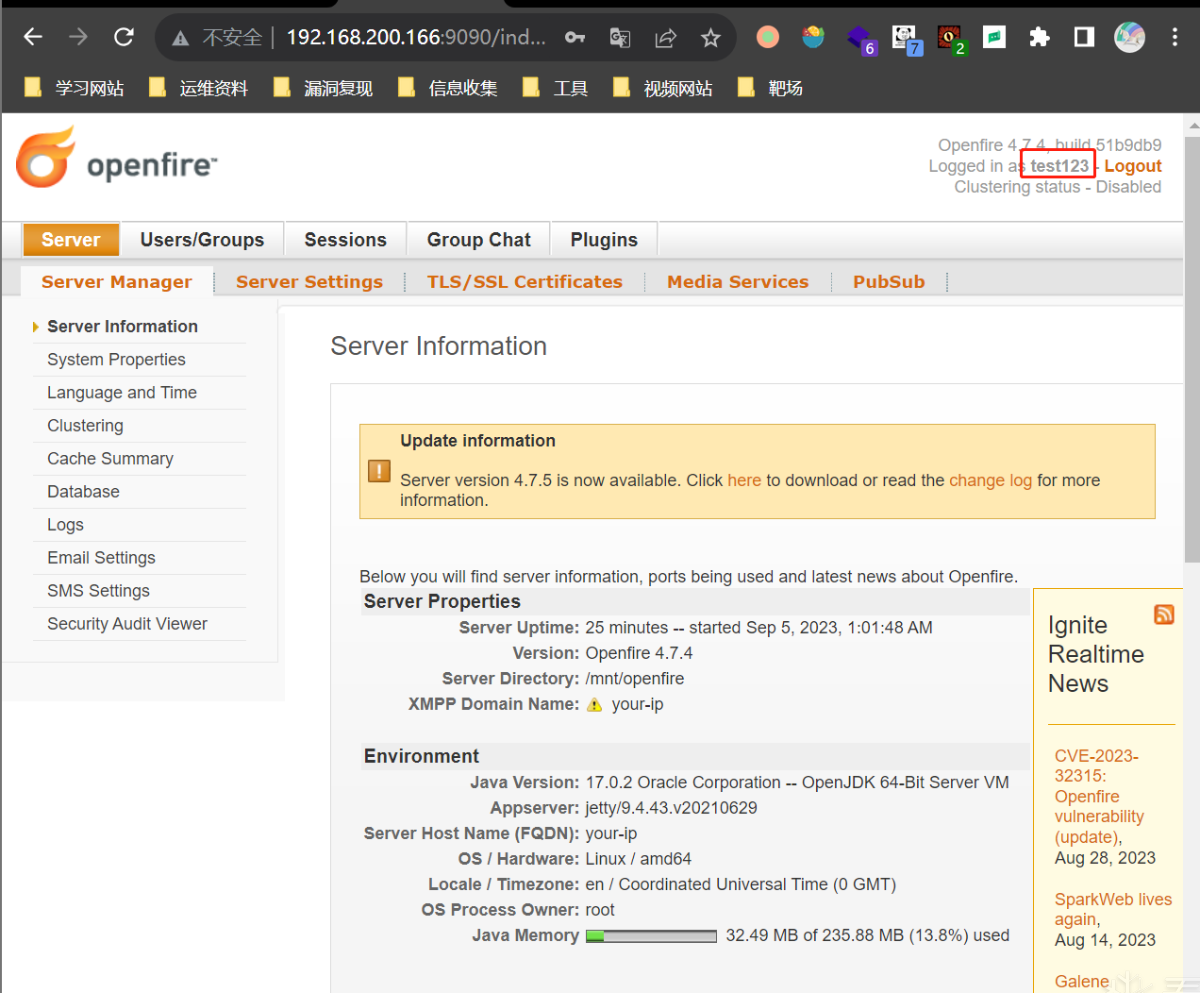
Task: Open the TLS/SSL Certificates subtab
Action: pos(525,282)
